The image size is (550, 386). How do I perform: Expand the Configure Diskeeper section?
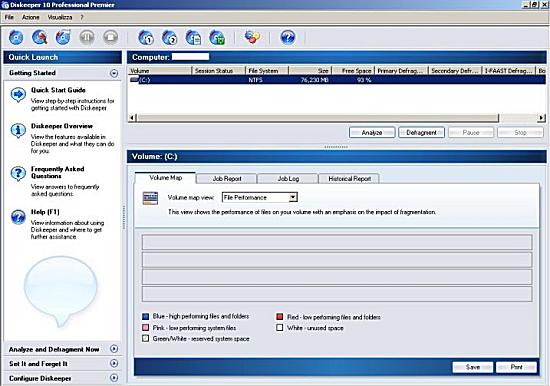tap(114, 378)
